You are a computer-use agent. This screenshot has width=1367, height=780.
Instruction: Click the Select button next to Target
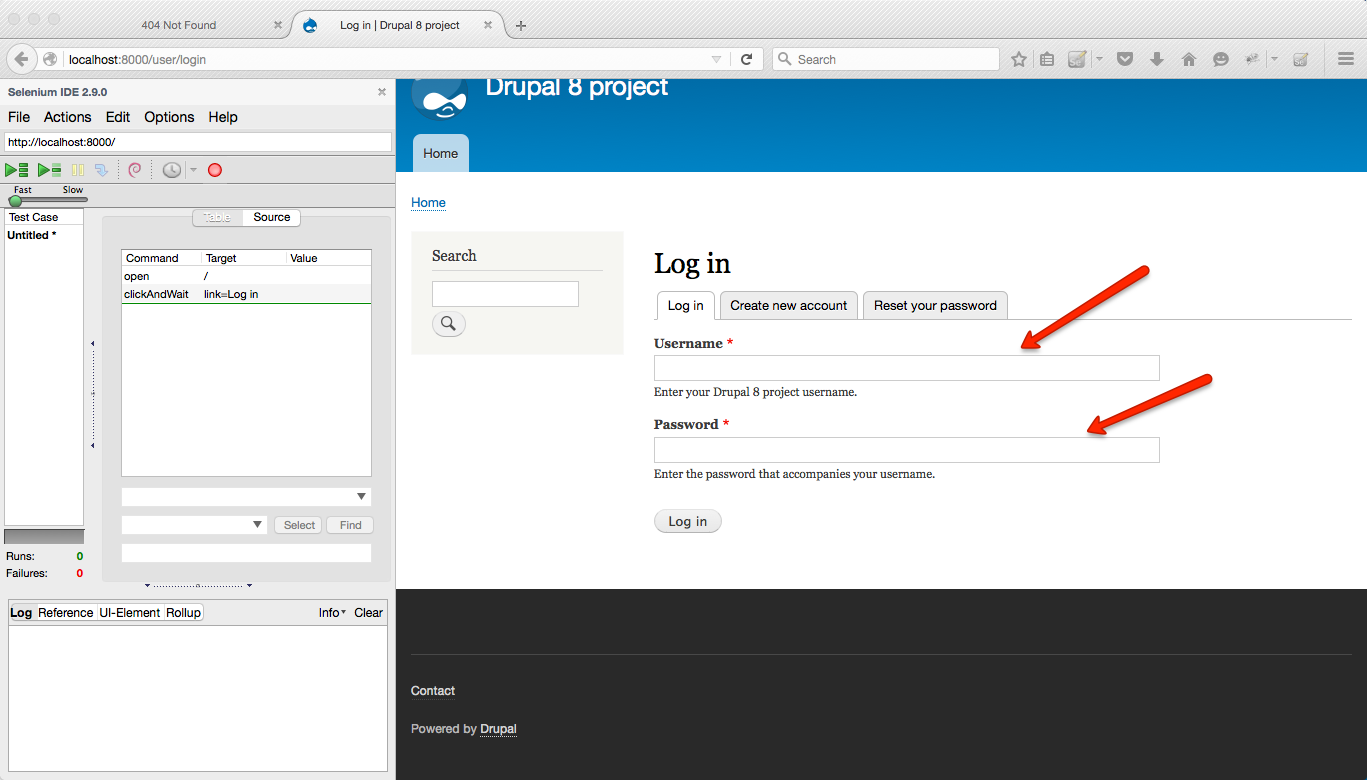click(x=299, y=525)
